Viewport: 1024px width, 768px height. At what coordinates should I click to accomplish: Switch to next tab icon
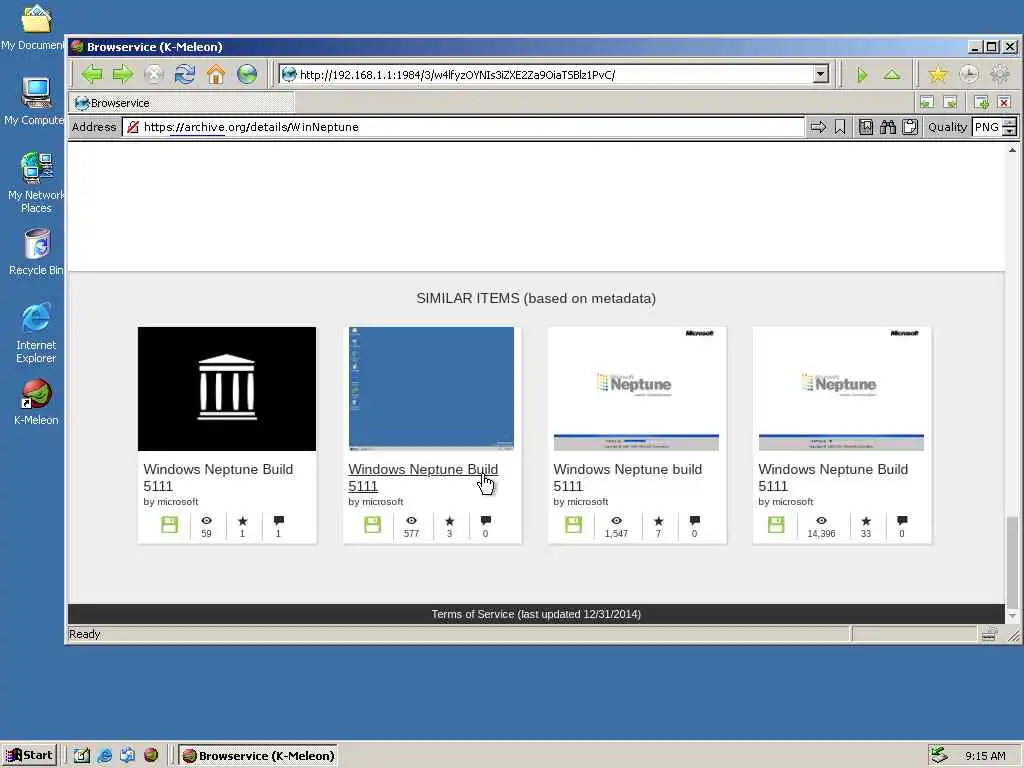951,102
